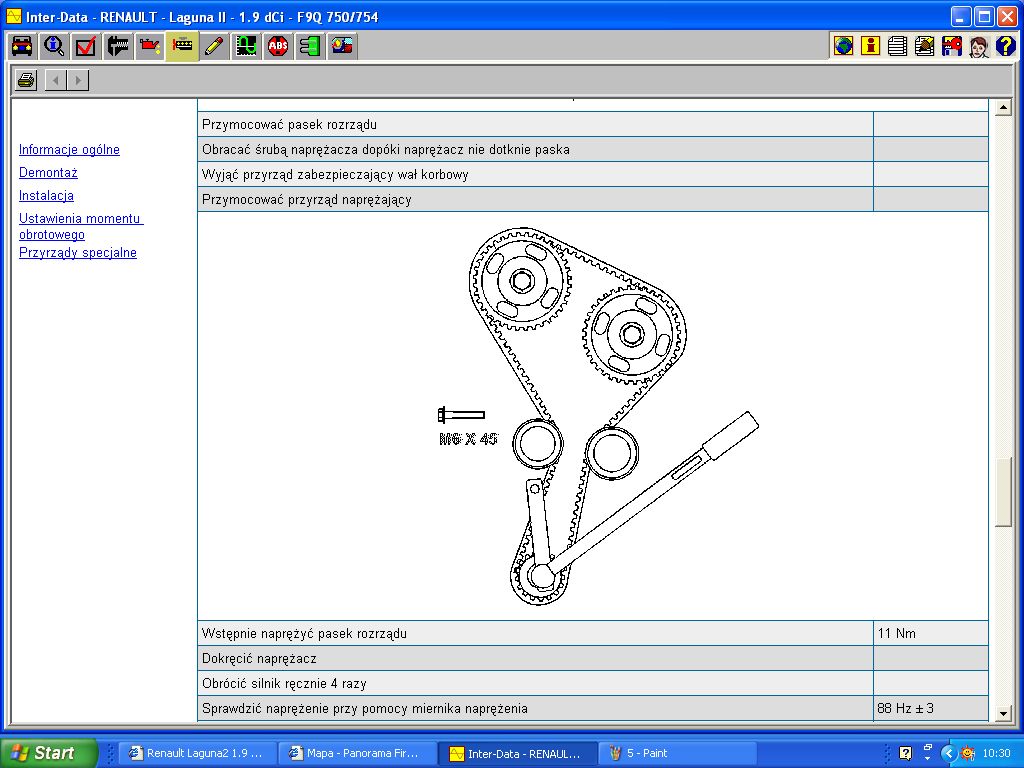
Task: Open the Demontaż link
Action: 48,172
